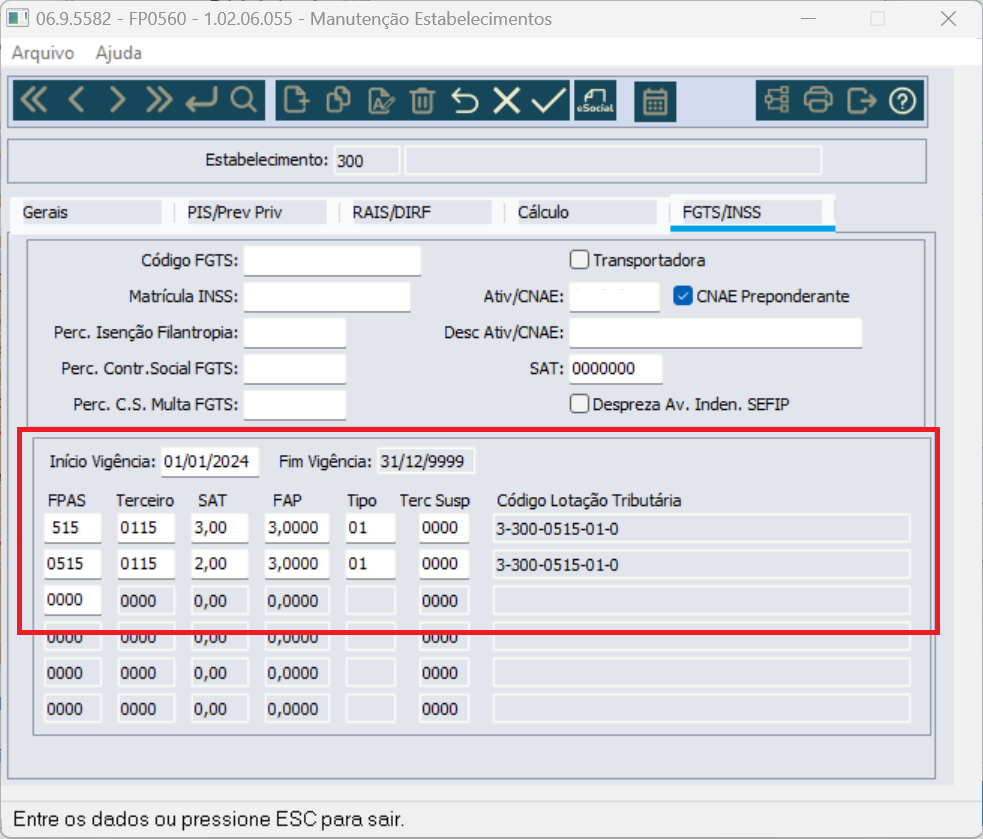Click the FAP field in the 0515 row

[x=297, y=564]
